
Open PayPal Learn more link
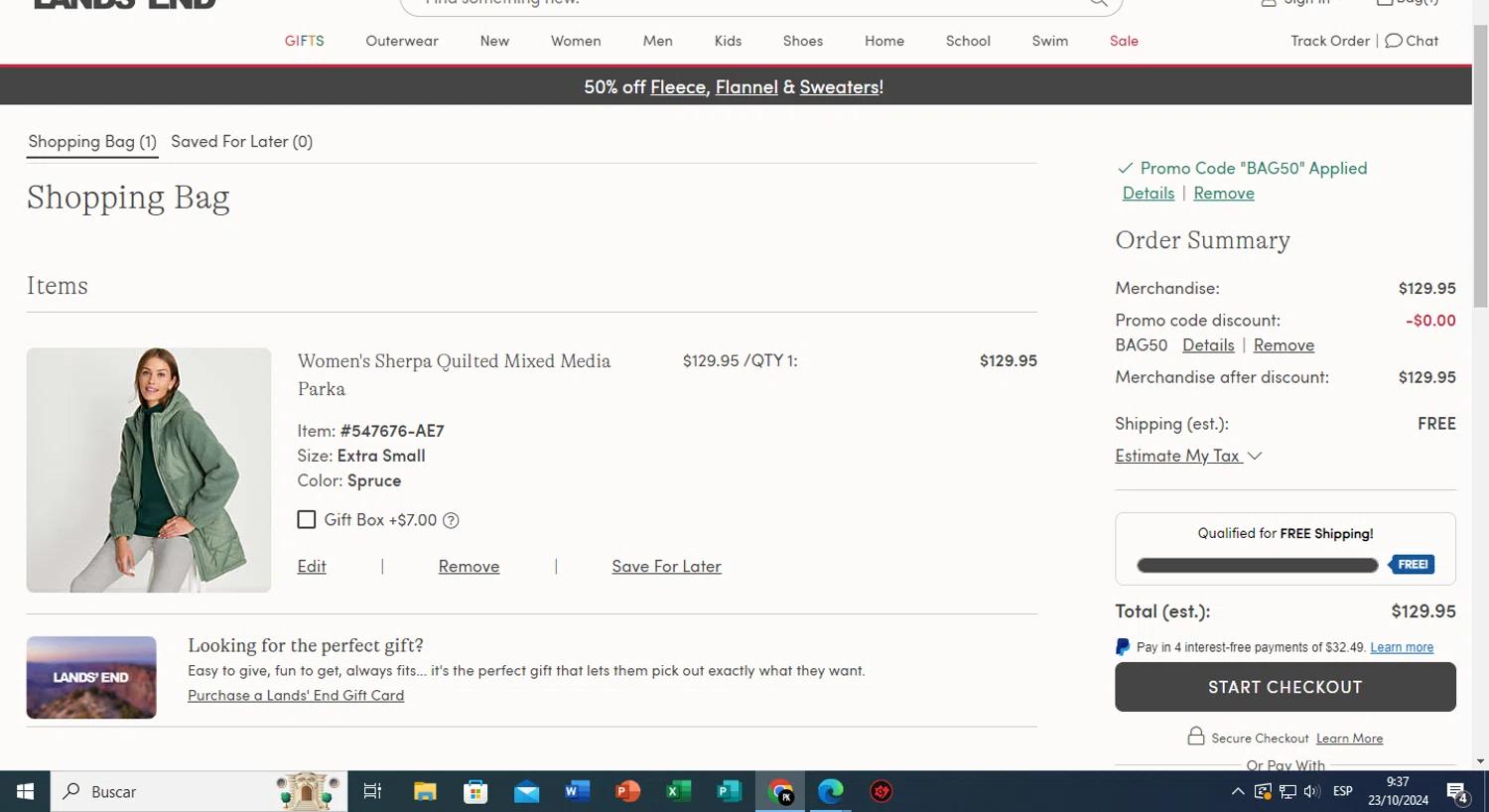point(1402,647)
